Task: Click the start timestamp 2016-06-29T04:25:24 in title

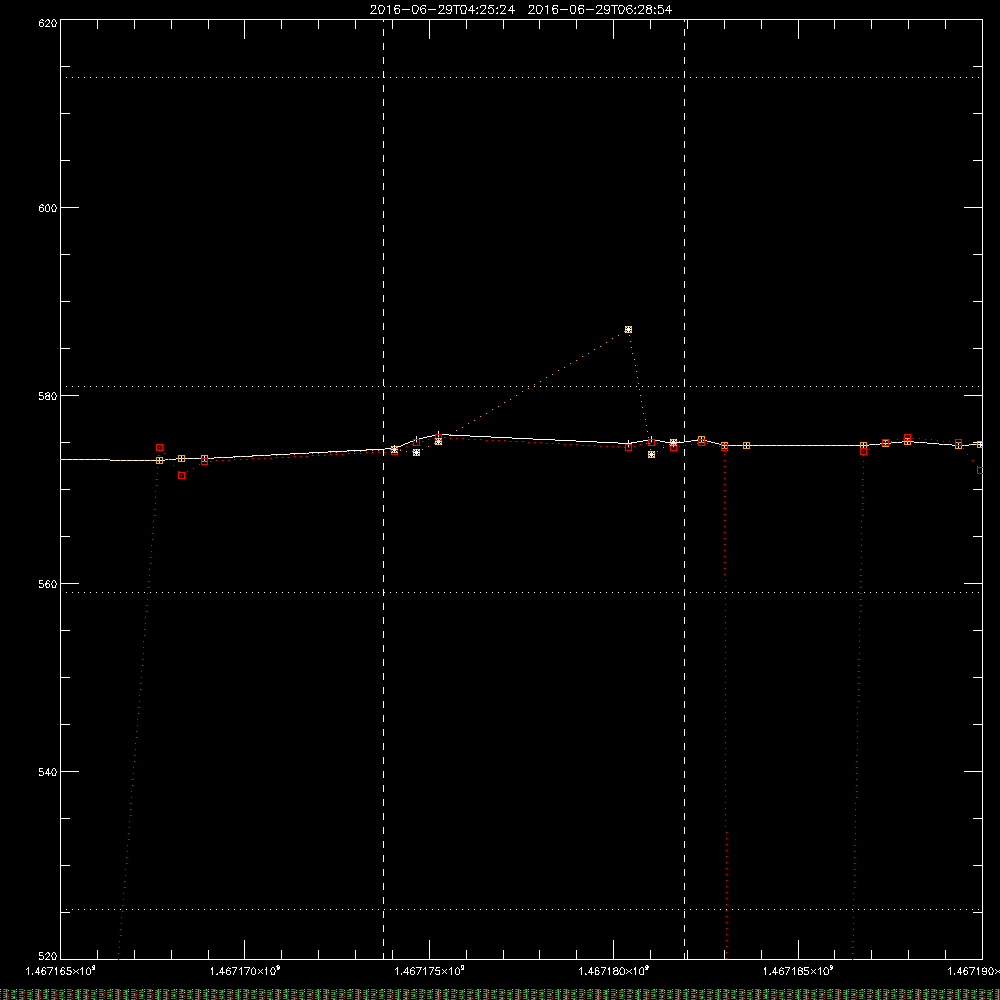Action: click(442, 10)
